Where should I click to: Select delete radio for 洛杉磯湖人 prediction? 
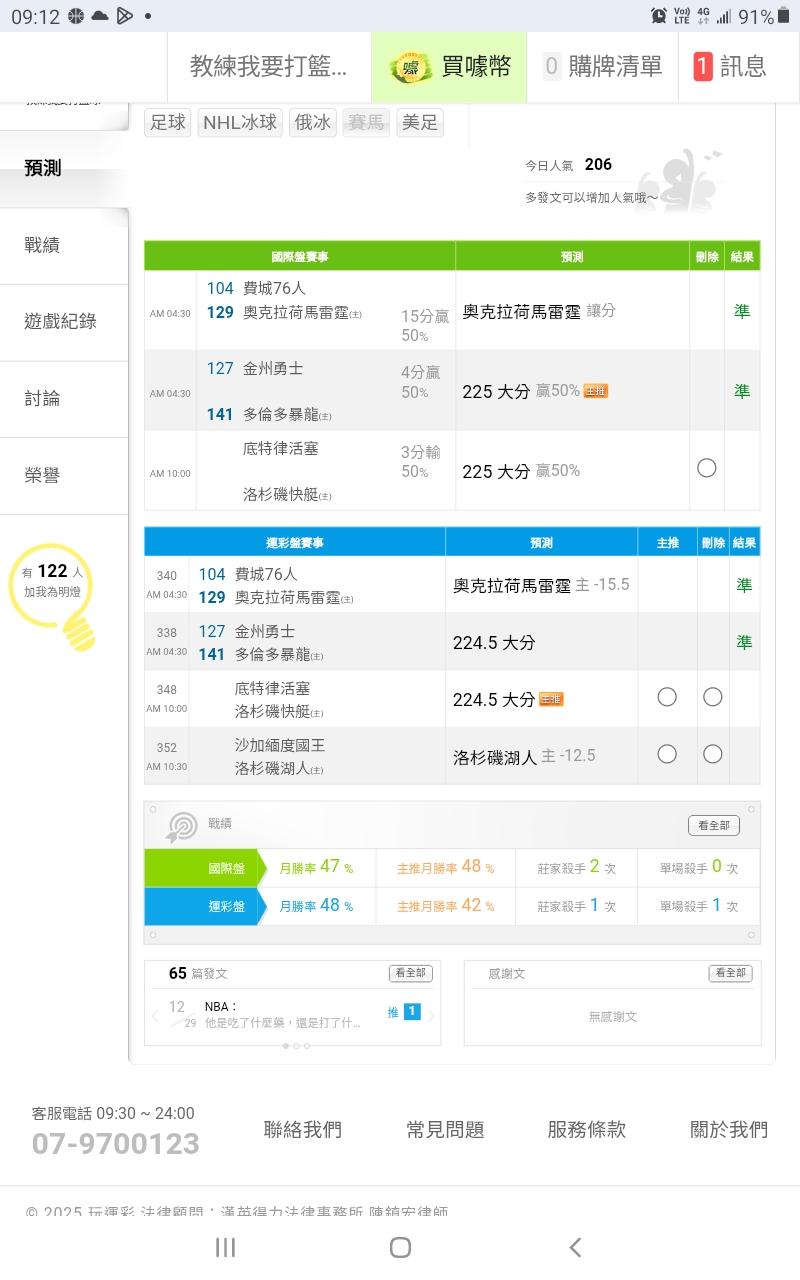(712, 754)
